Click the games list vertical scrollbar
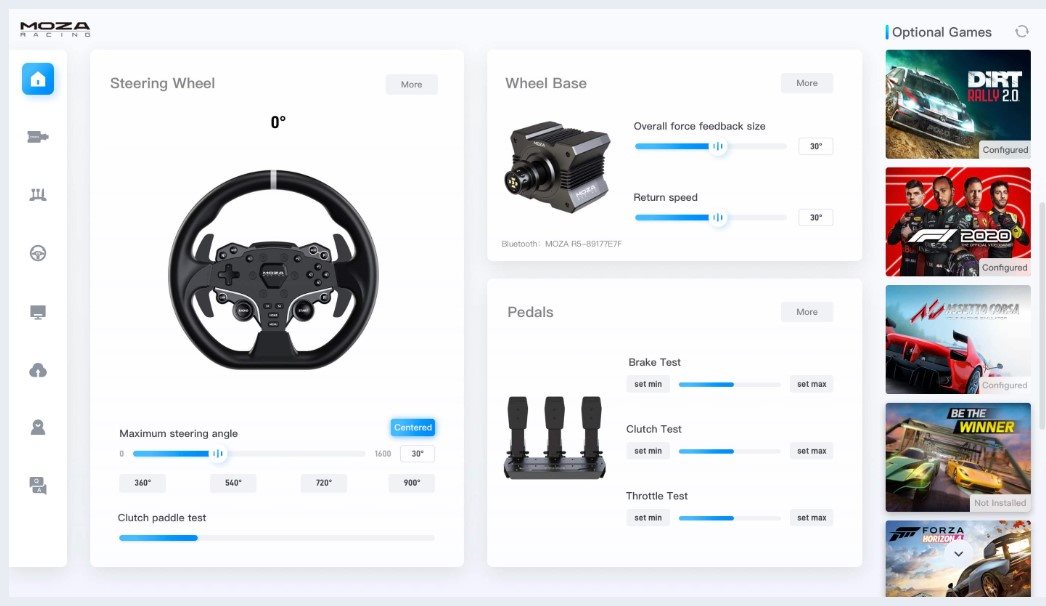 click(1041, 314)
